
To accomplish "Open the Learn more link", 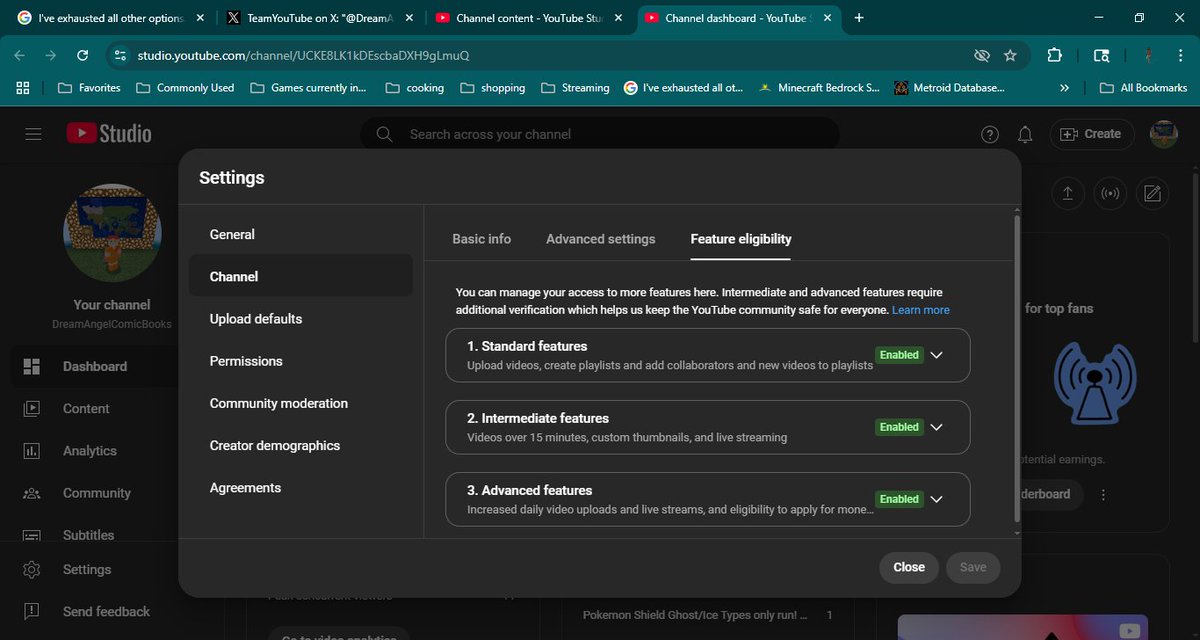I will 921,310.
